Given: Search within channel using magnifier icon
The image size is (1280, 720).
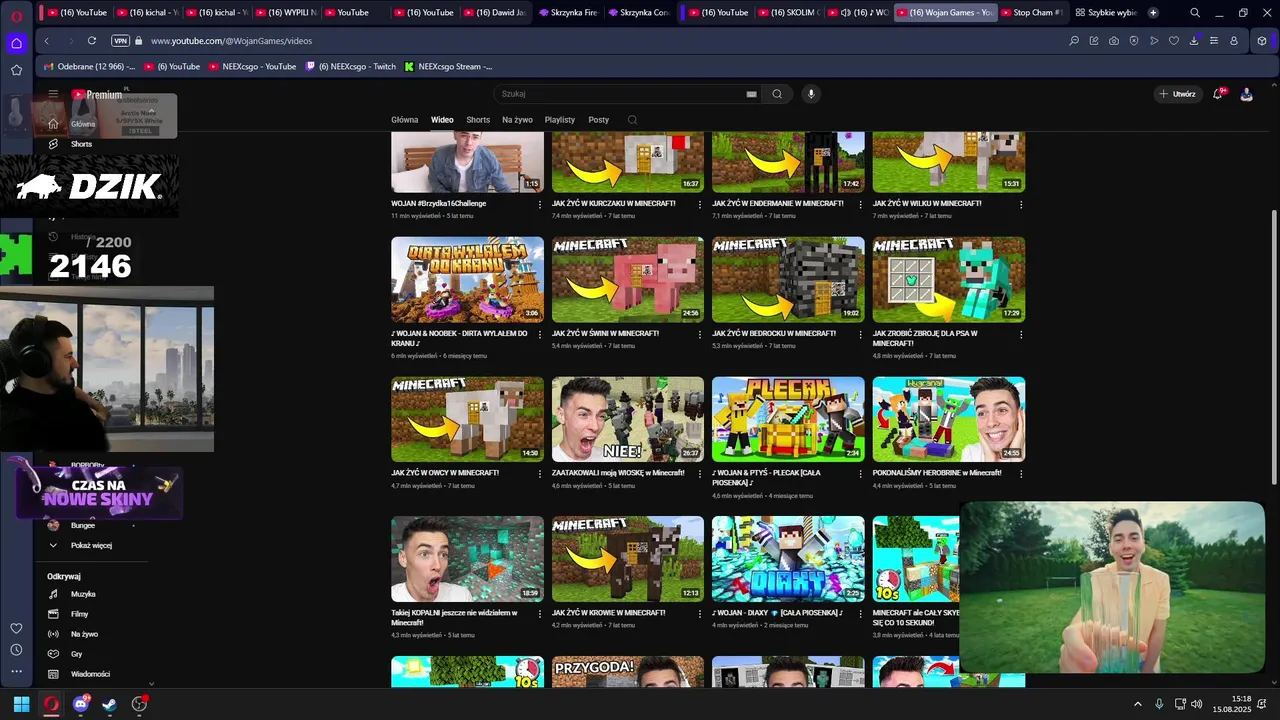Looking at the screenshot, I should click(632, 120).
